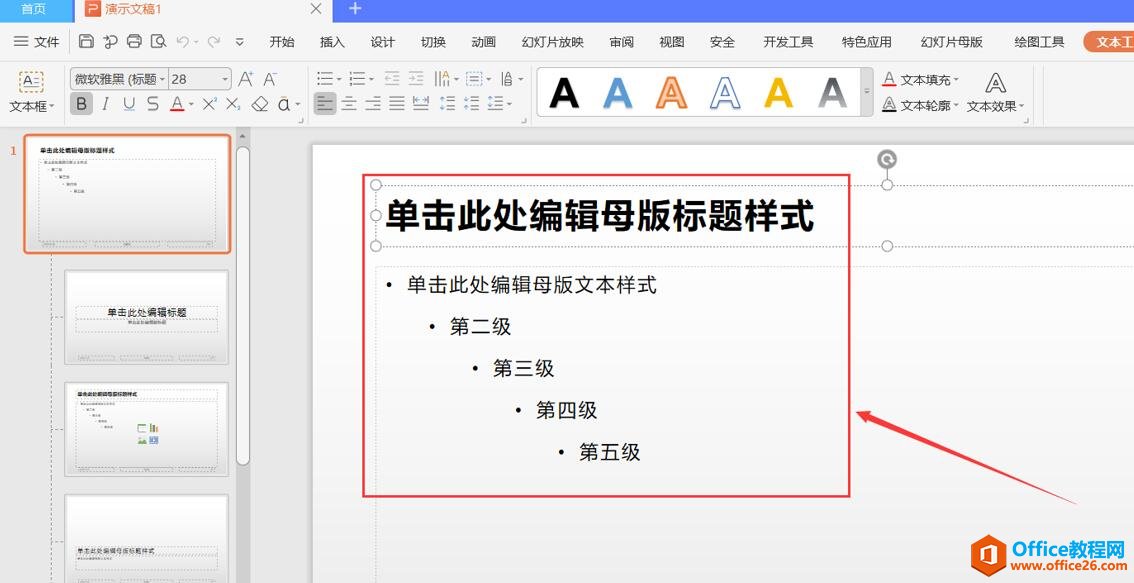
Task: Toggle Underline formatting
Action: (x=129, y=104)
